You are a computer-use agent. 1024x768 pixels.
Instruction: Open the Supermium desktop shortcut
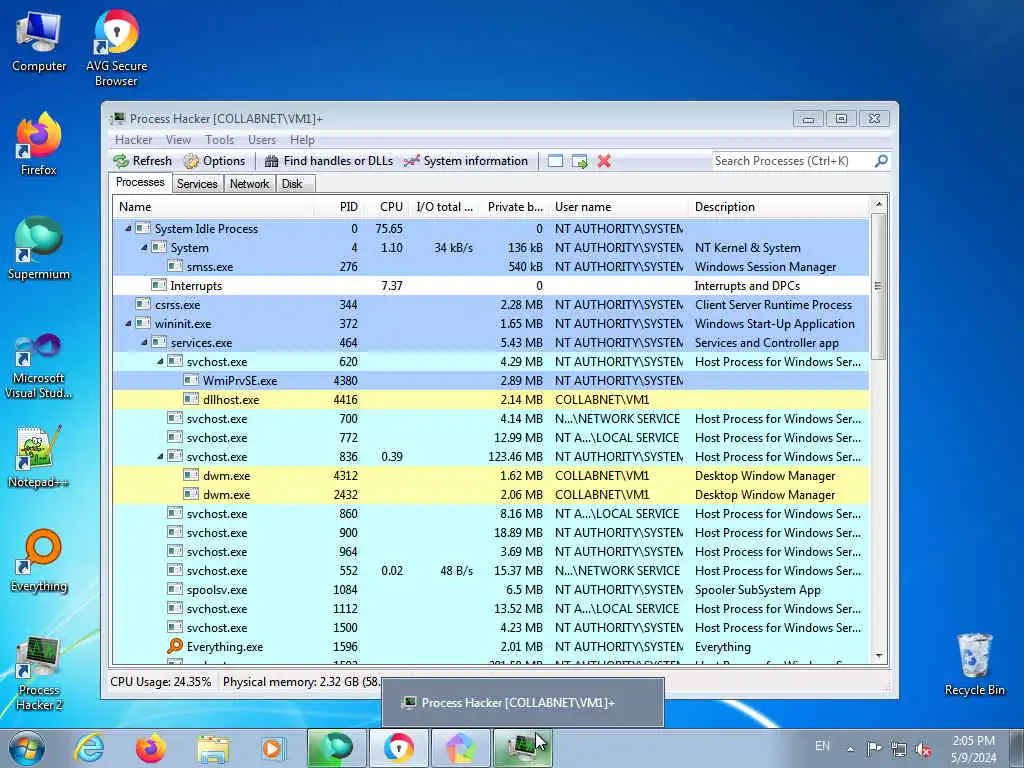tap(39, 248)
